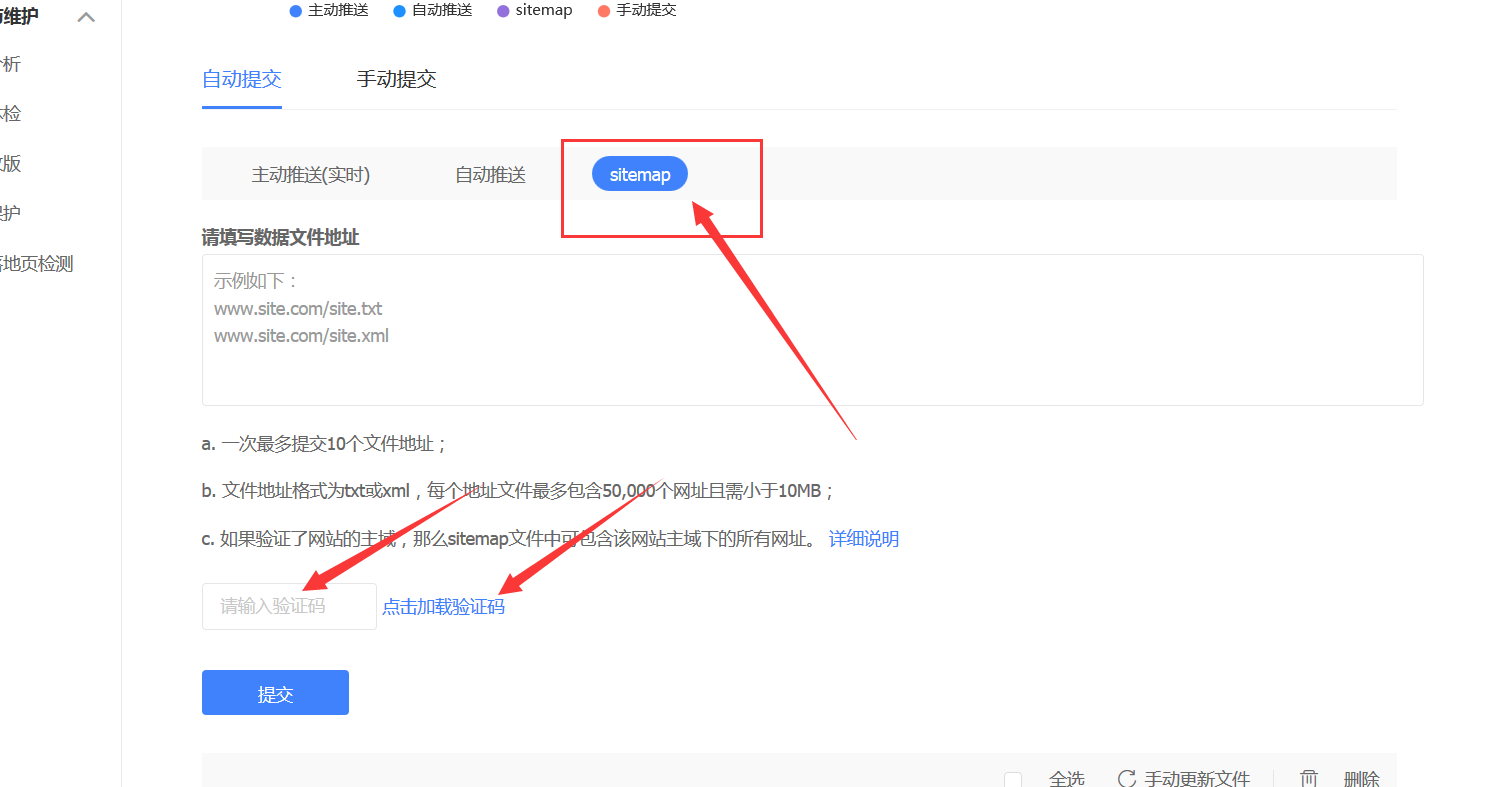Open the 地页检测 sidebar item
The width and height of the screenshot is (1491, 787).
[36, 264]
